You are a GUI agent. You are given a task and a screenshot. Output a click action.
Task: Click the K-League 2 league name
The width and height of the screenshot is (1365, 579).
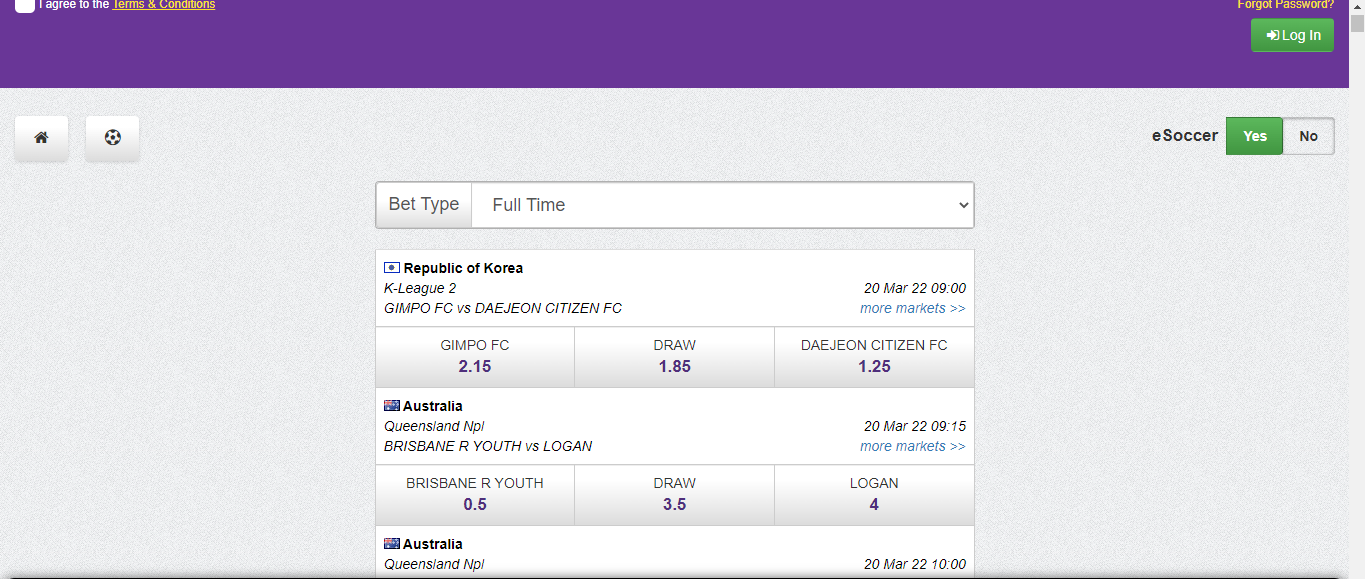(x=420, y=288)
